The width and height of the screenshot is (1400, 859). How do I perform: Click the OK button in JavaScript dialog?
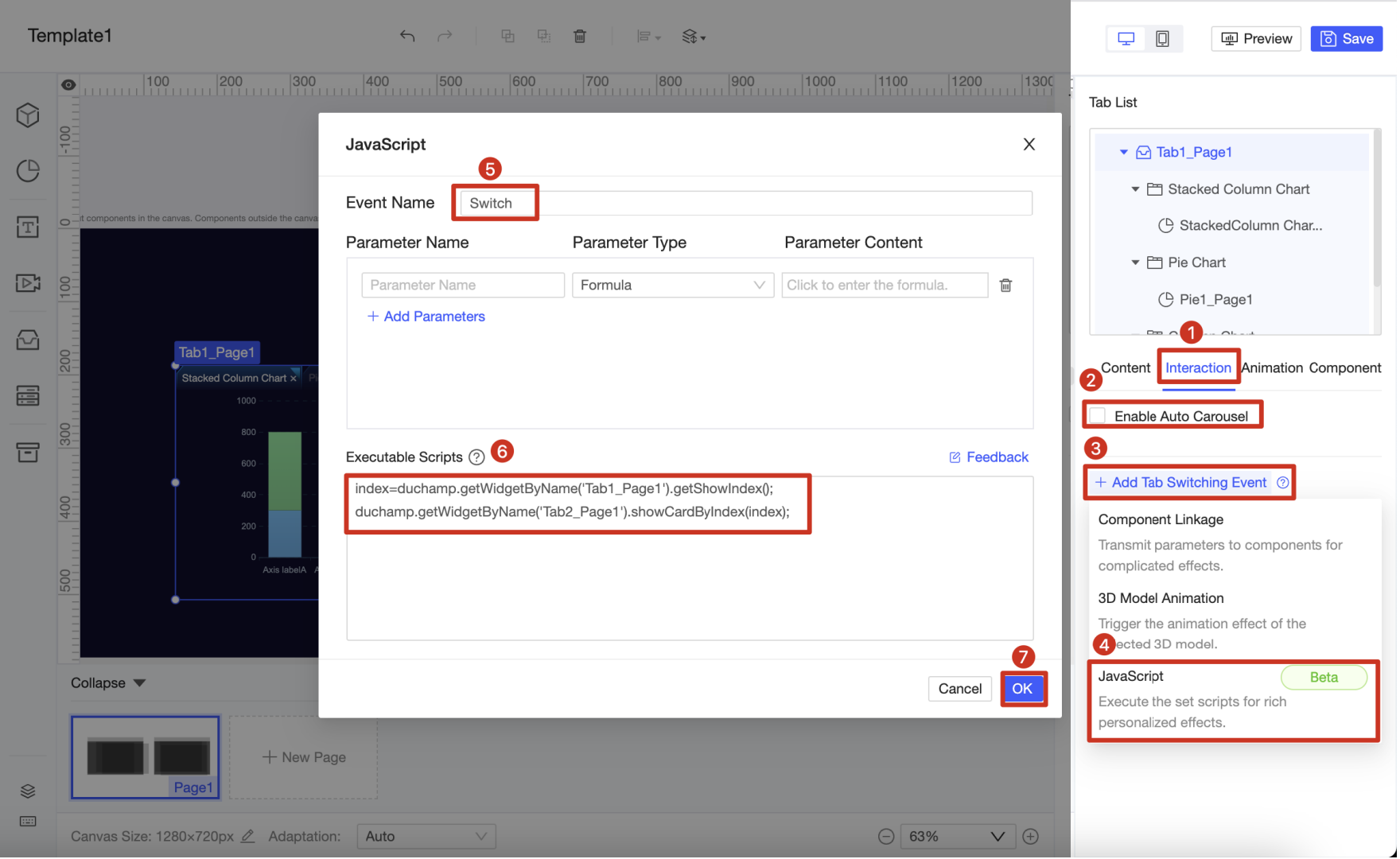pos(1024,689)
